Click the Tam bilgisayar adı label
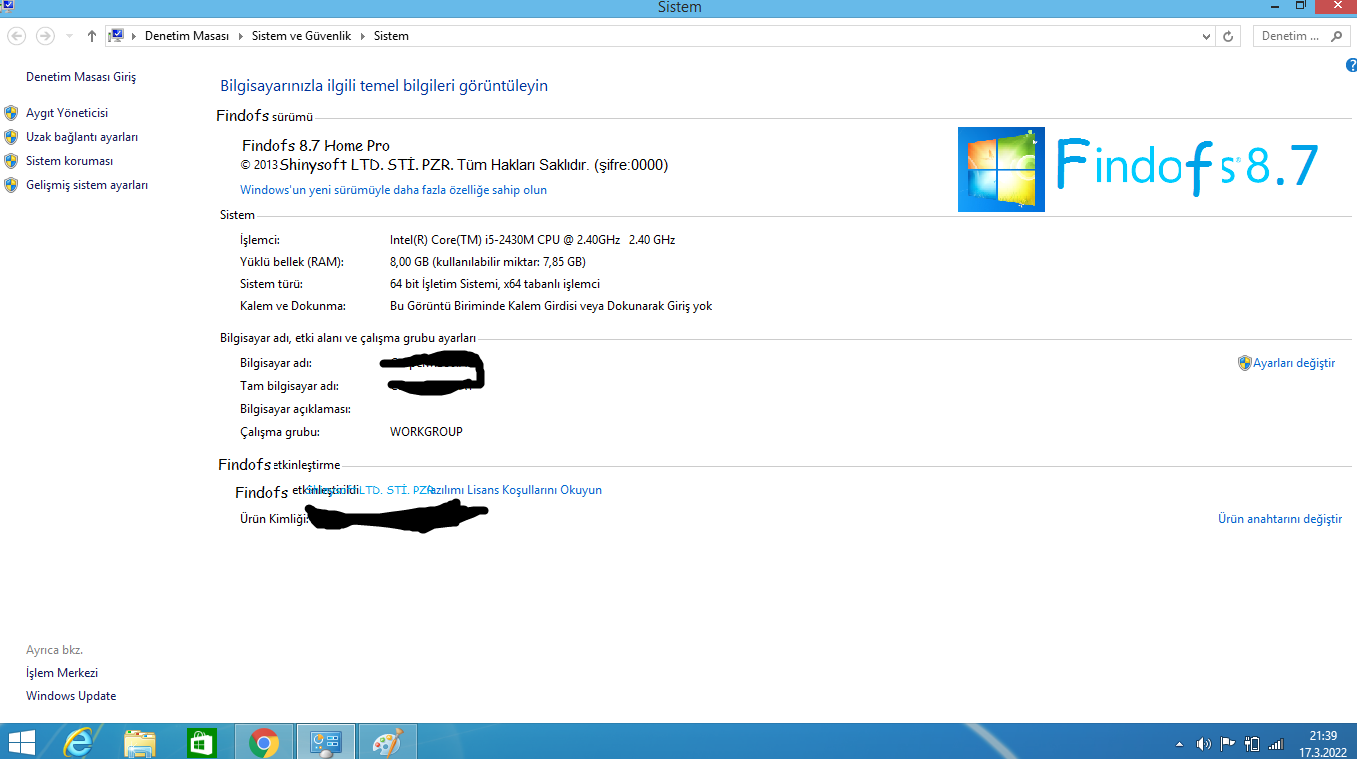The height and width of the screenshot is (759, 1357). [289, 386]
